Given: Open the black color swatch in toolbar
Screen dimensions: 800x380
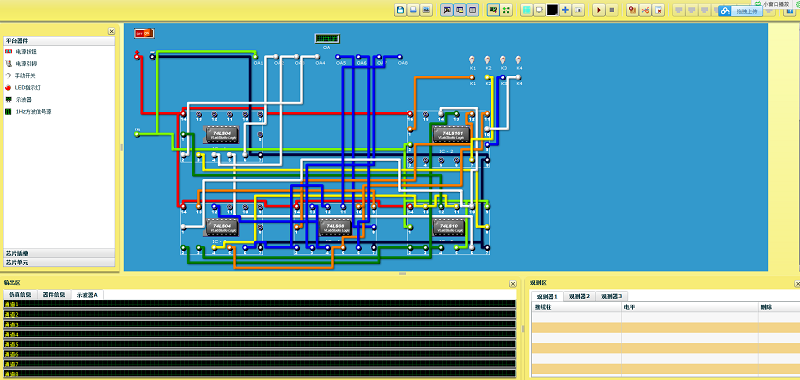Looking at the screenshot, I should point(552,10).
